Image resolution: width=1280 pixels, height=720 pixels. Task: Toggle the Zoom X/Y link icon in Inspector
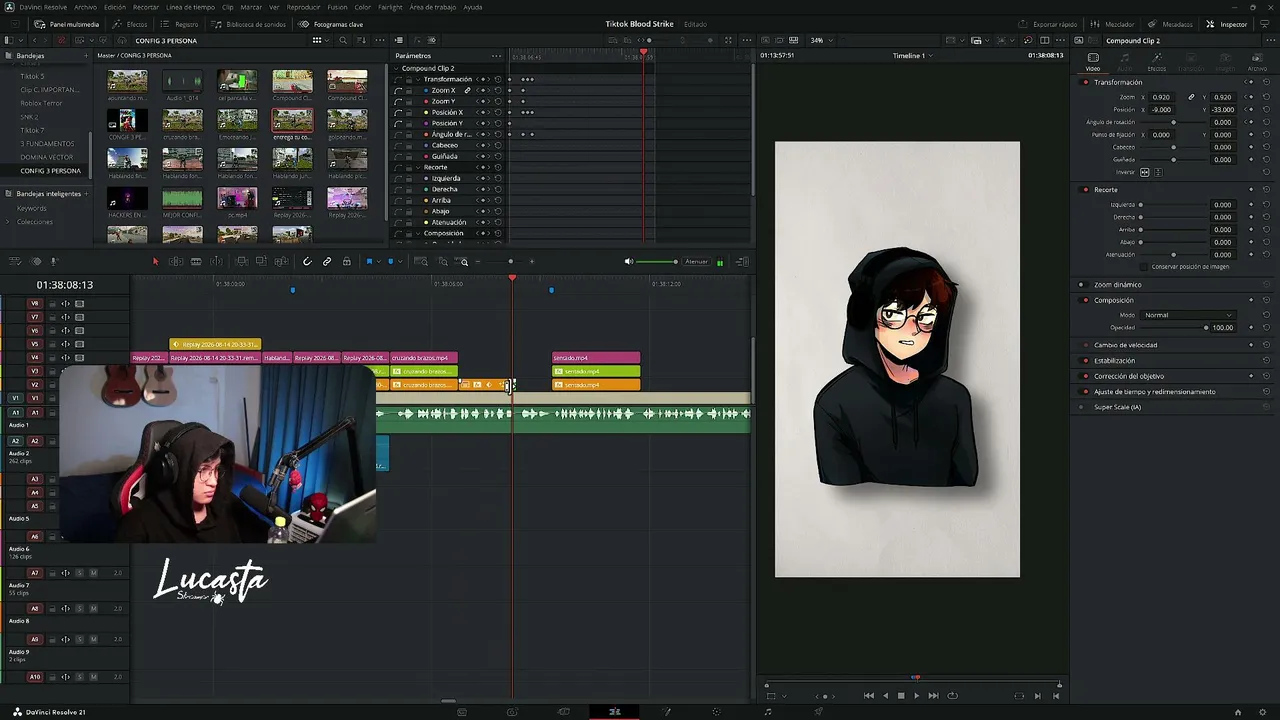pyautogui.click(x=1191, y=97)
